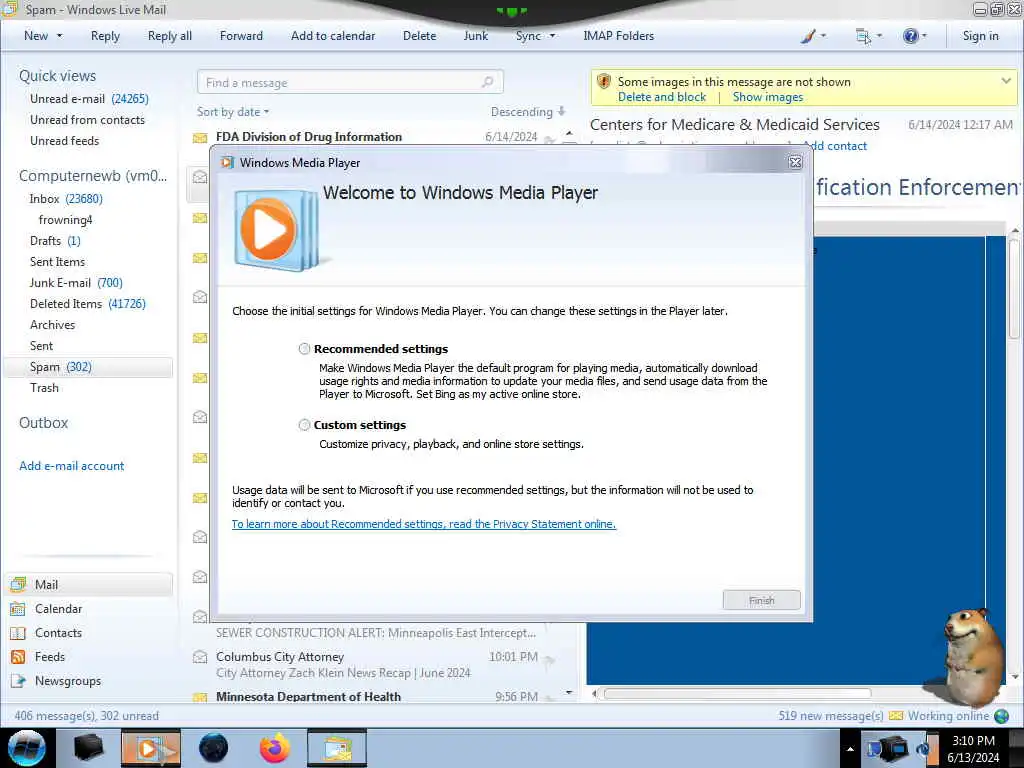Click the Windows Media Player taskbar icon

point(151,748)
